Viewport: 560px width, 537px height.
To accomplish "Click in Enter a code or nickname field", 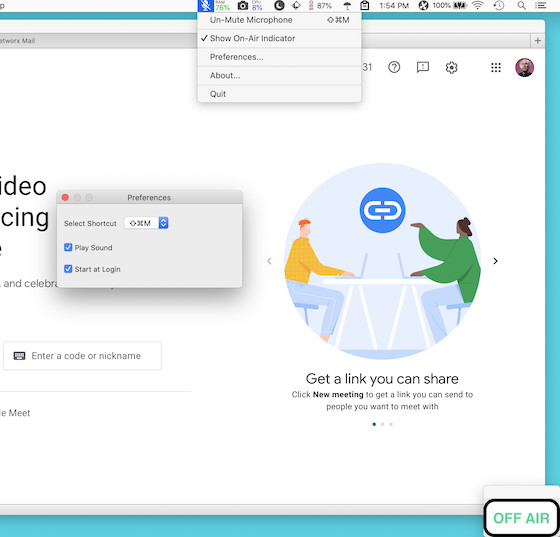I will (x=82, y=356).
